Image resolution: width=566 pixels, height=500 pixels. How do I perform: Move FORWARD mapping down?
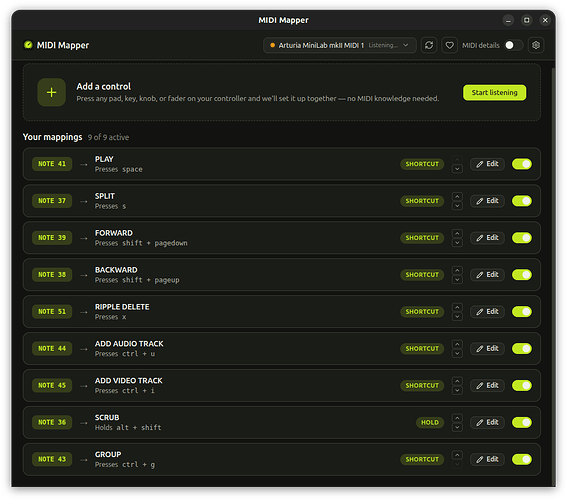pos(457,243)
